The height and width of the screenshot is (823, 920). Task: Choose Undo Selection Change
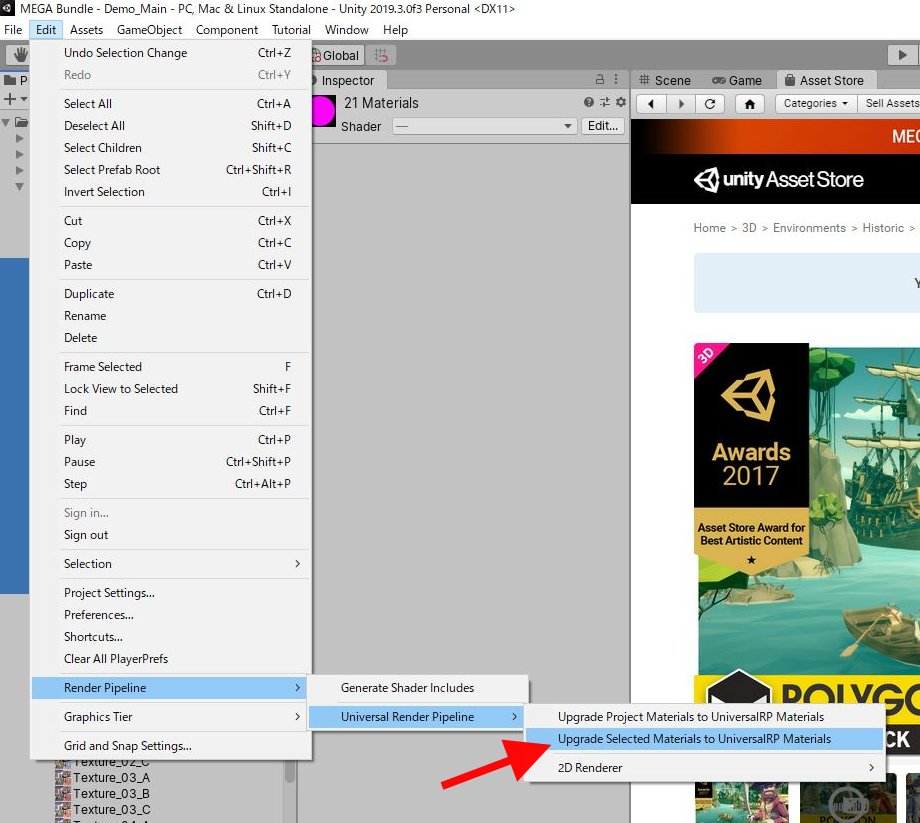(x=171, y=53)
